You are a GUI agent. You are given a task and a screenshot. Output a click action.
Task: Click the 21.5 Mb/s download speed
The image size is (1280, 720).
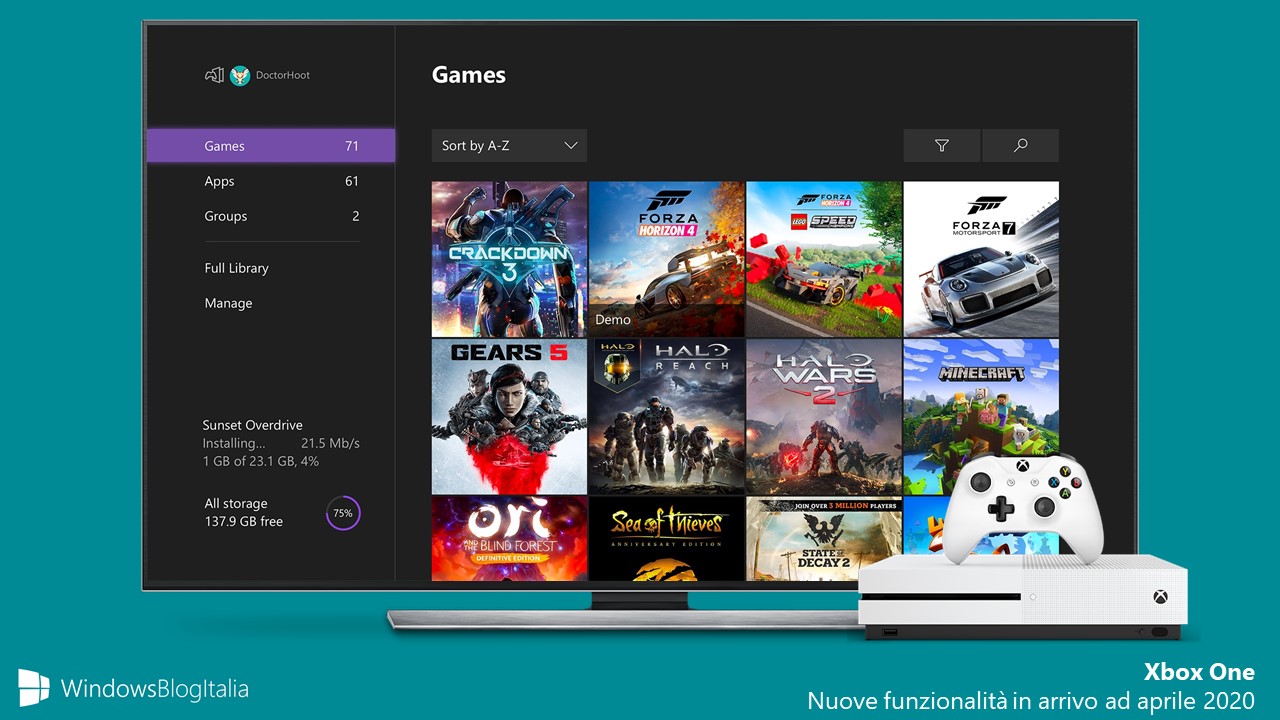(x=330, y=443)
